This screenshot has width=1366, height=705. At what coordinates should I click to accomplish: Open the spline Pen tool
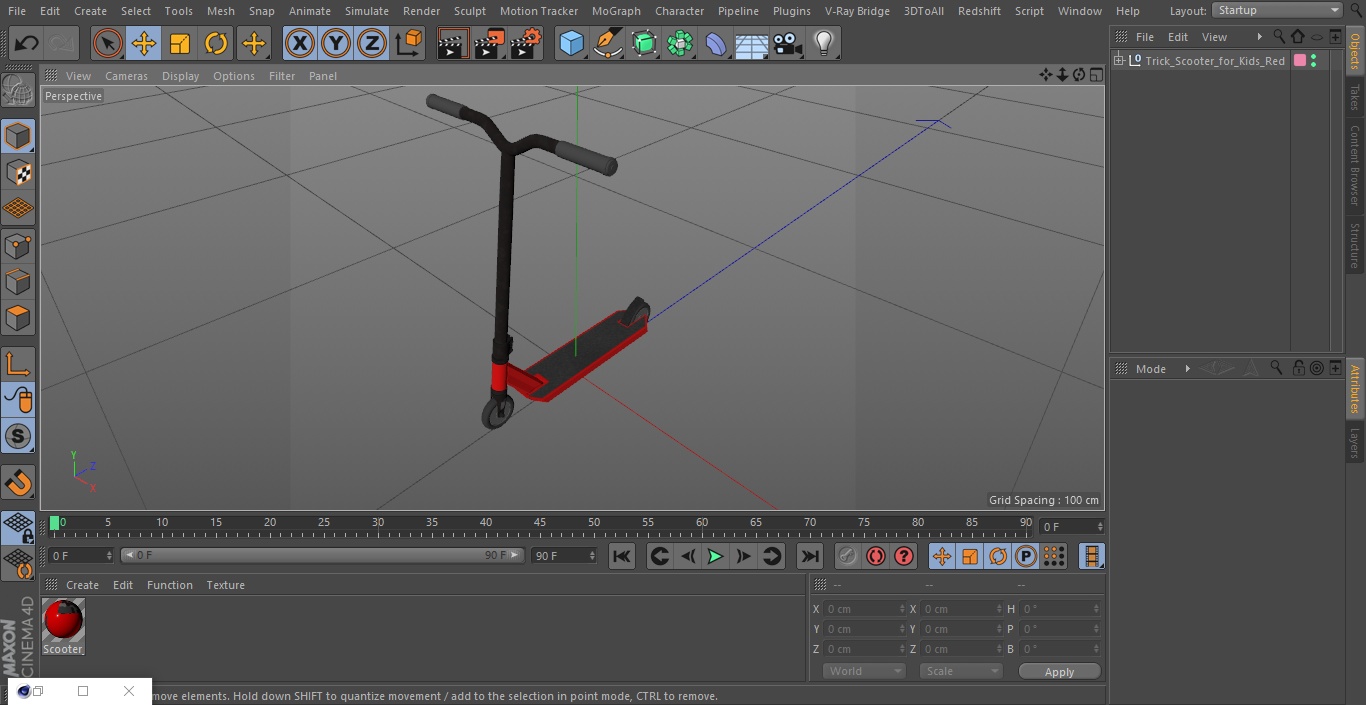(607, 43)
